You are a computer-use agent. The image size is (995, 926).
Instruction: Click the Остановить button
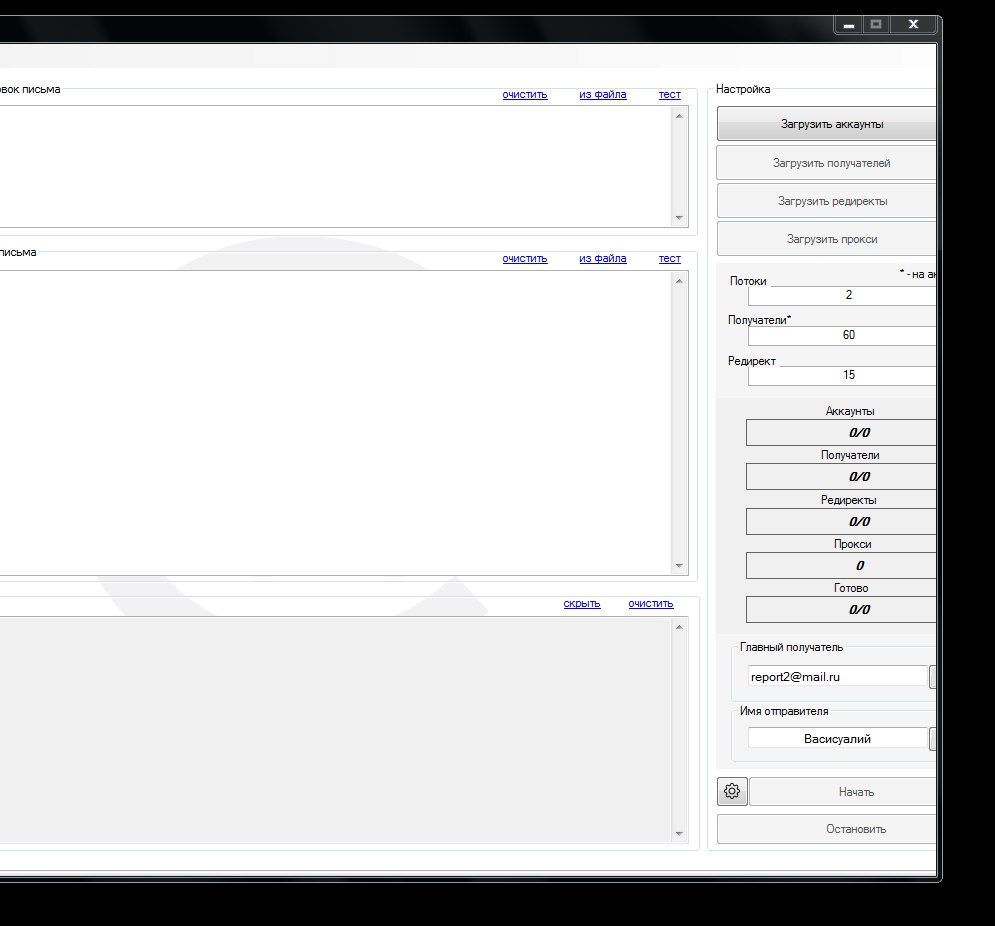(827, 829)
